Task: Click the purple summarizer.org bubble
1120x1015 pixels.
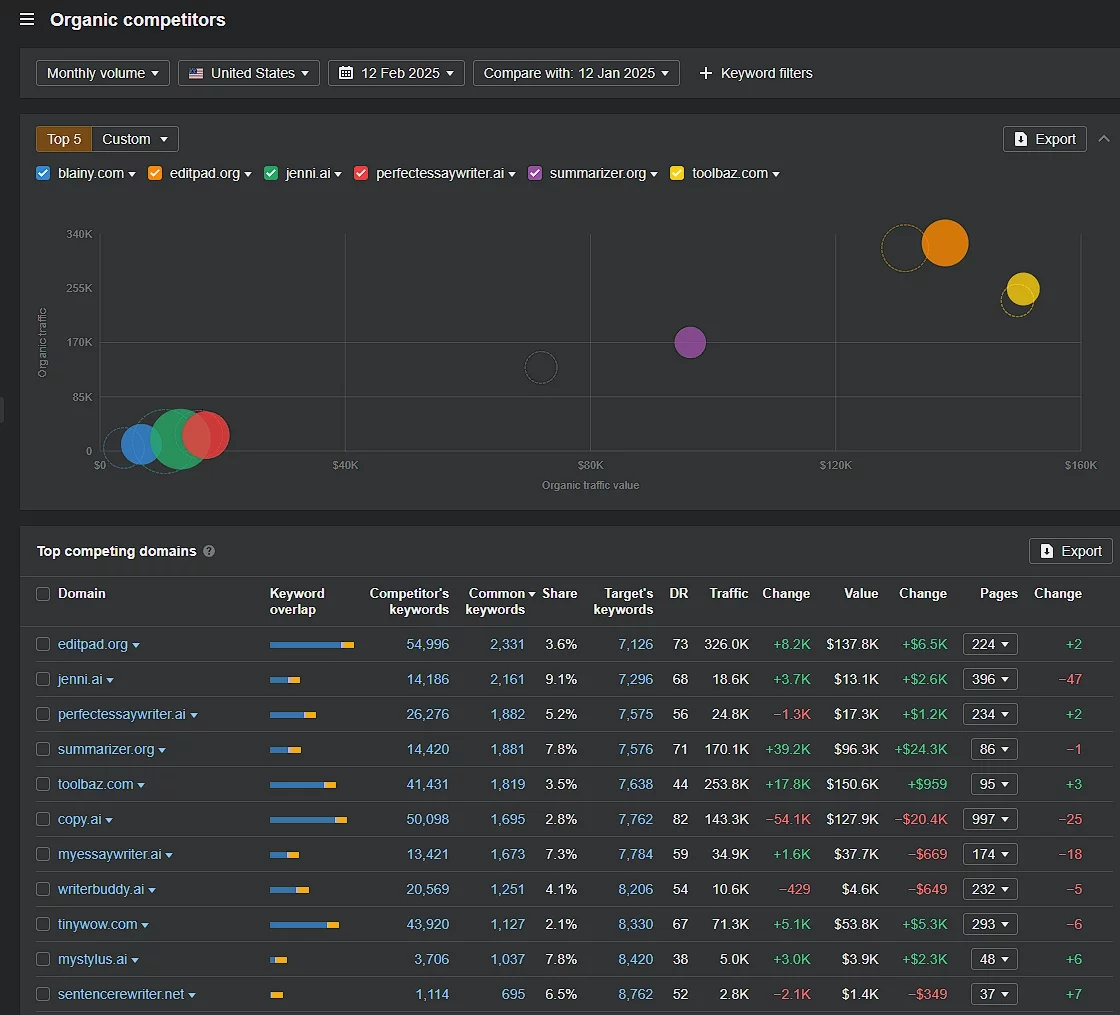Action: pyautogui.click(x=690, y=342)
